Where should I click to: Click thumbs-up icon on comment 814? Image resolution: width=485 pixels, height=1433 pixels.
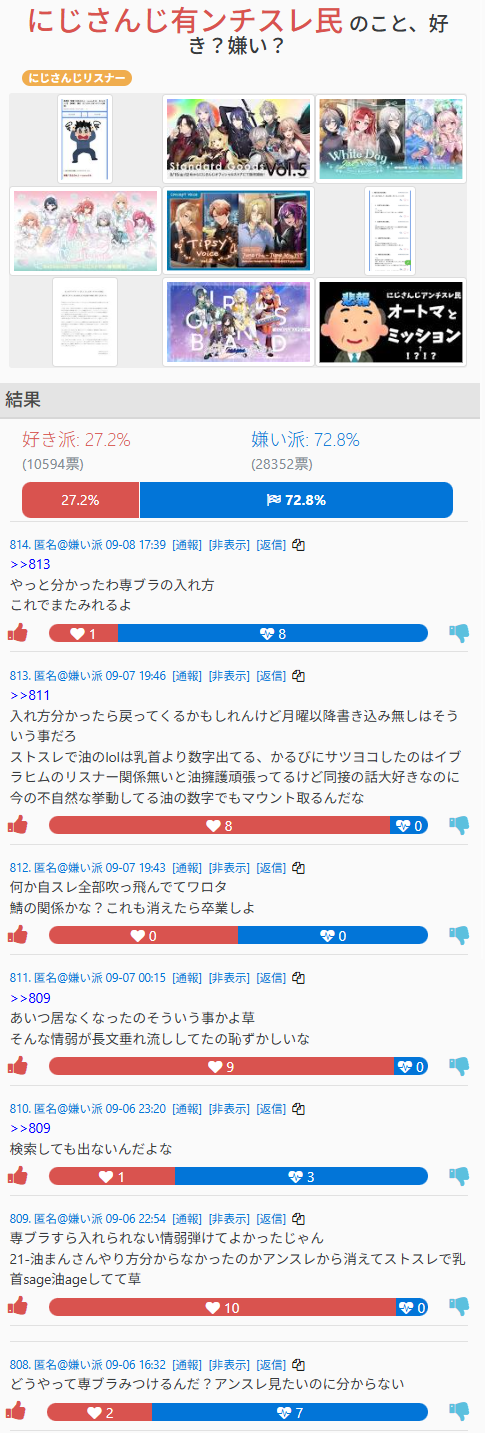click(x=17, y=633)
